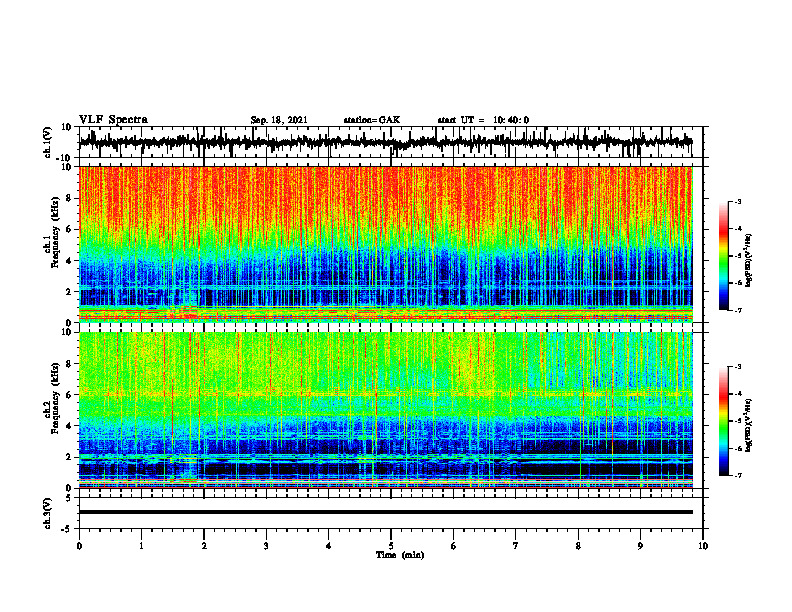
Task: Click the ch.1 colorbar log(PSD) unit label
Action: (x=749, y=261)
